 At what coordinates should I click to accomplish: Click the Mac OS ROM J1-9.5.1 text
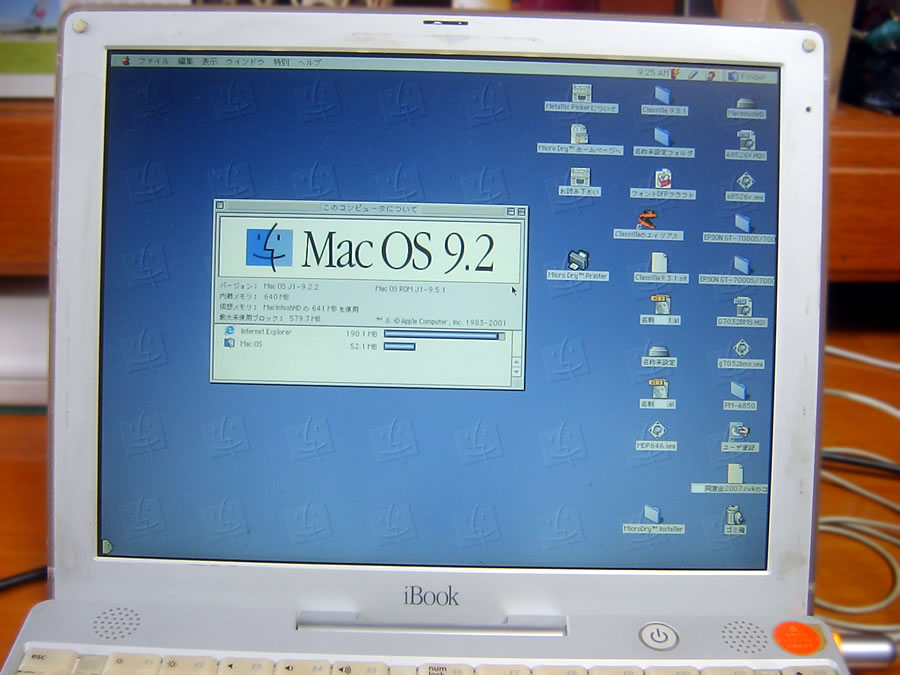point(410,289)
